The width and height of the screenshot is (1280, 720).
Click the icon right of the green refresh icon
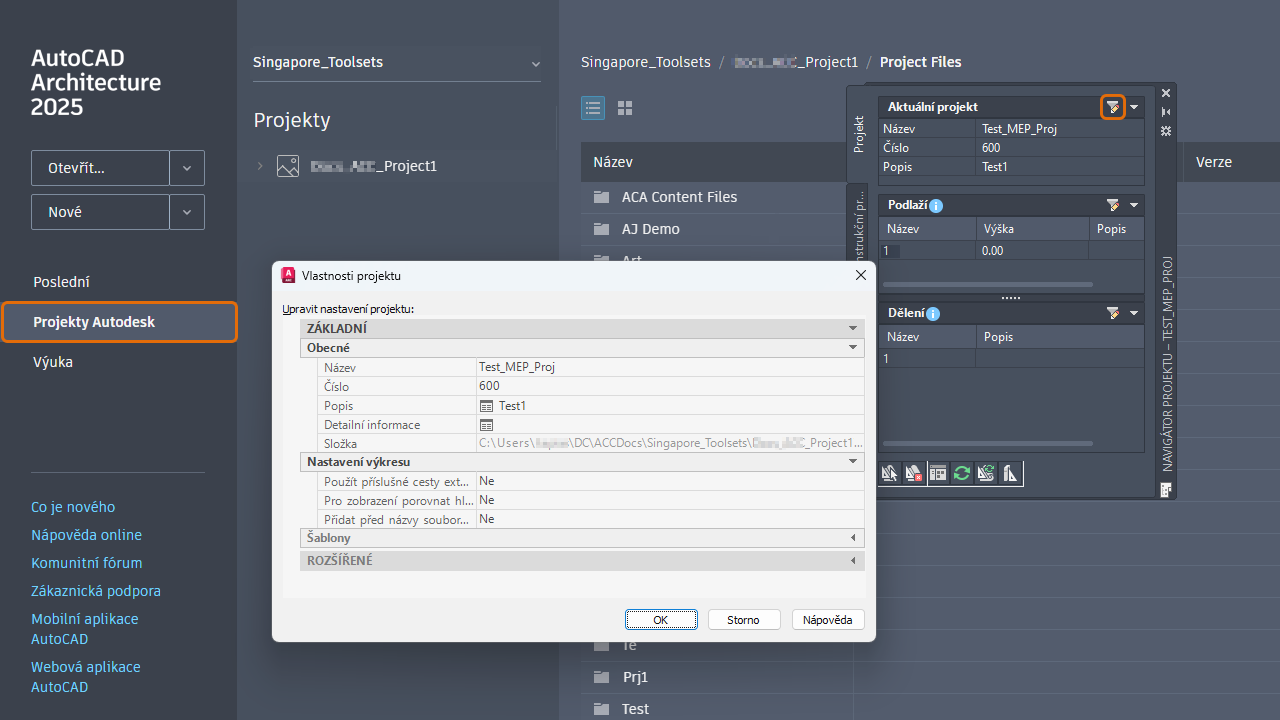click(985, 473)
